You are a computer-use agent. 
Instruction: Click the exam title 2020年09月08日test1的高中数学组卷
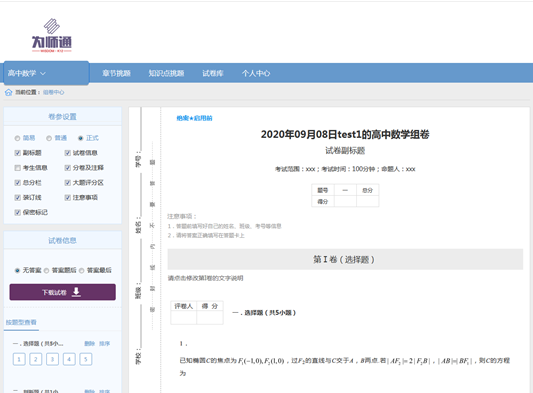[345, 134]
